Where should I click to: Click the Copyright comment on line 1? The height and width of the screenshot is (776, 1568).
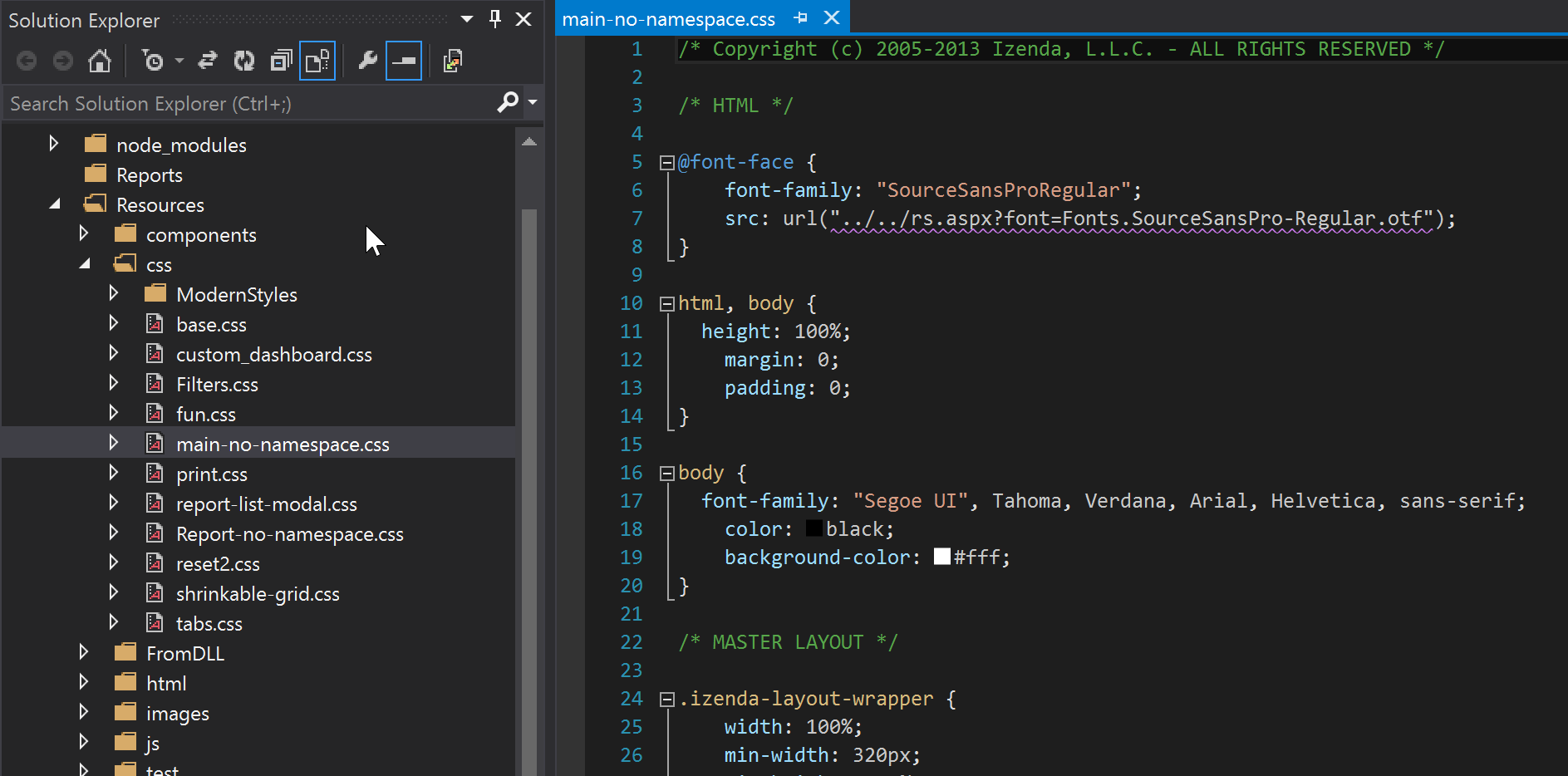tap(1062, 49)
